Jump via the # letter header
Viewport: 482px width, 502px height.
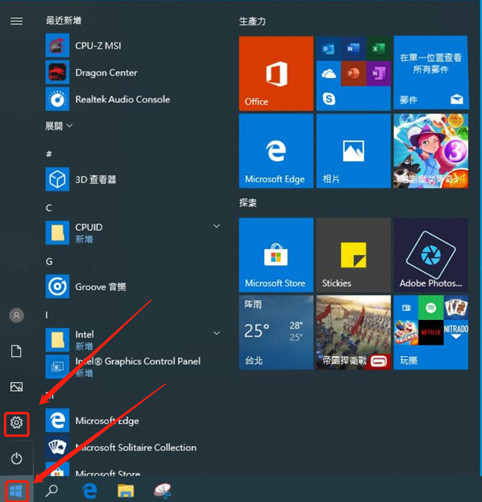tap(49, 154)
